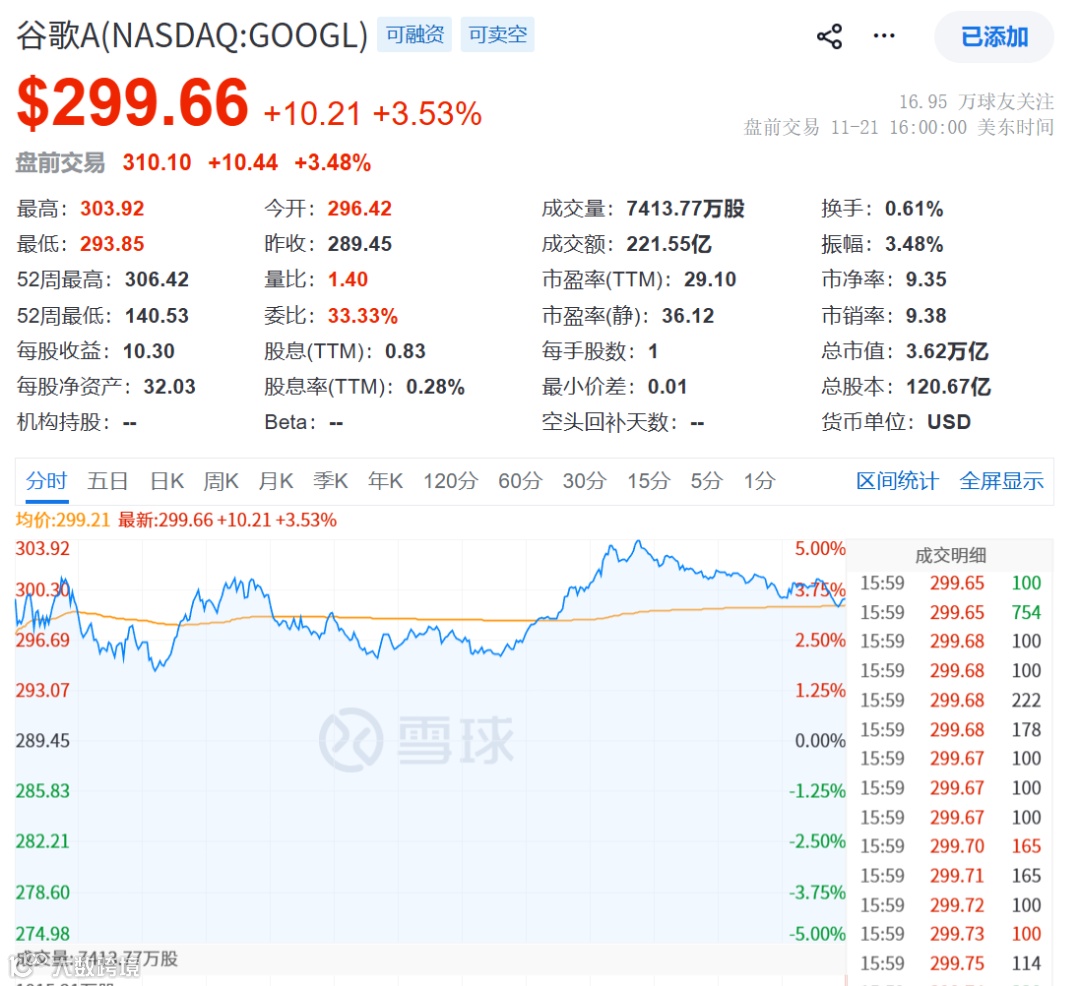Click the 量比 value 1.40

click(x=348, y=279)
